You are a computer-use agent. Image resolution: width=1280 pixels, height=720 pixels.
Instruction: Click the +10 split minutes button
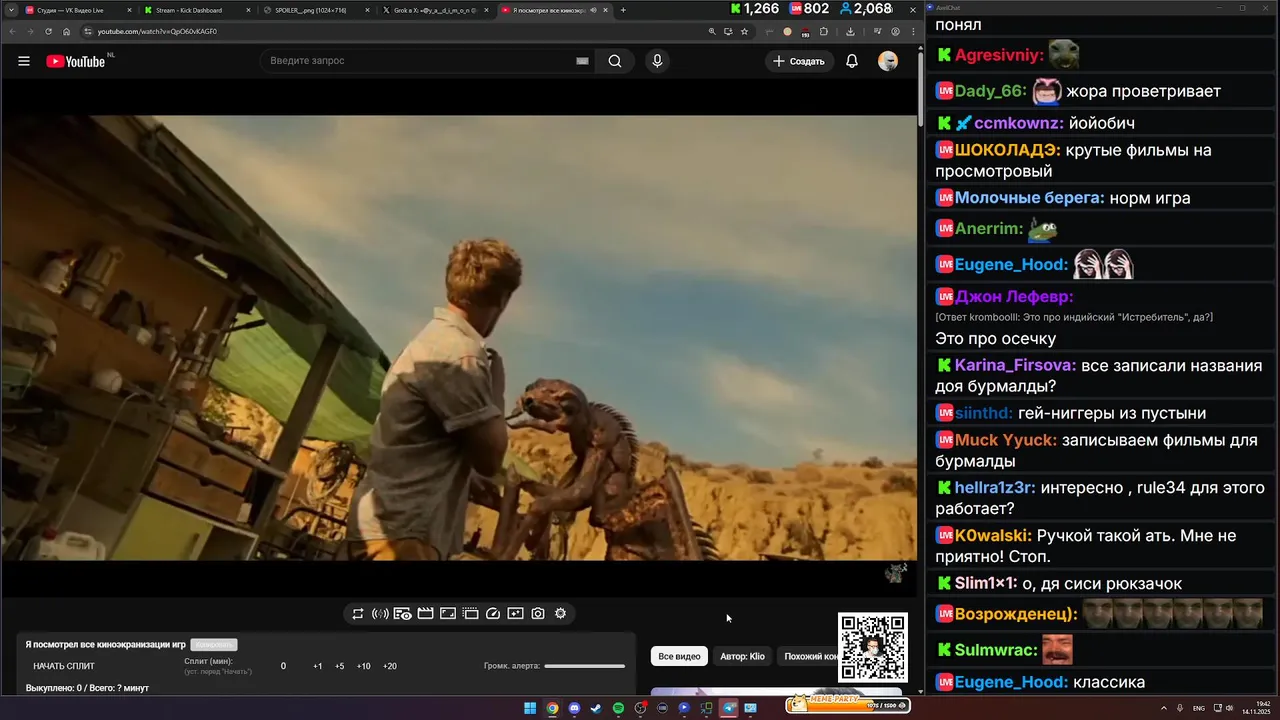tap(364, 666)
